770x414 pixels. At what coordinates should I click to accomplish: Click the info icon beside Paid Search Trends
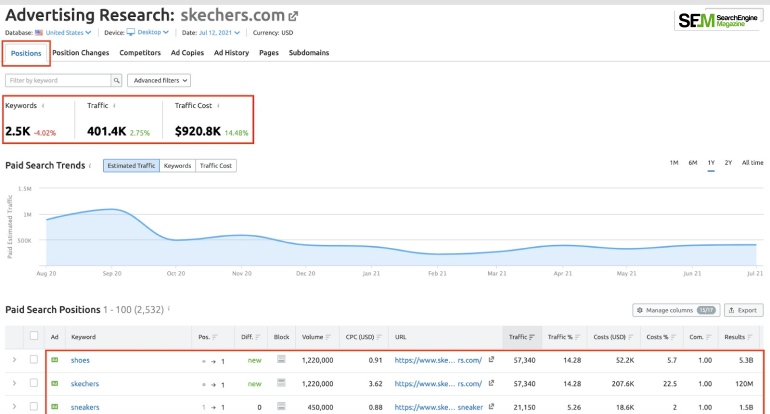coord(90,166)
